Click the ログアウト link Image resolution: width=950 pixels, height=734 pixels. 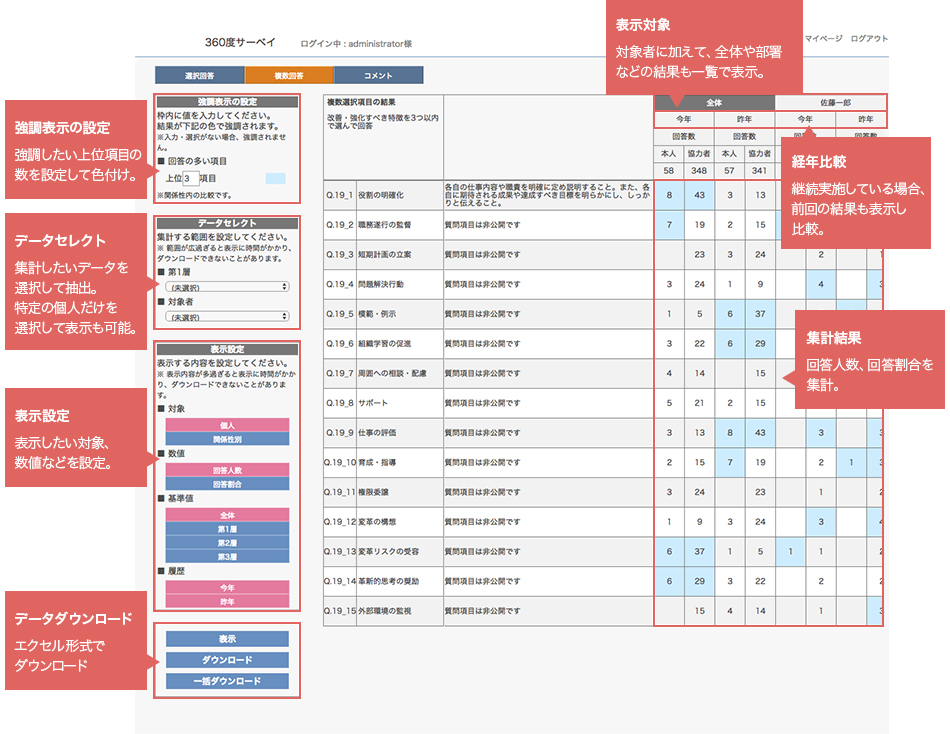tap(868, 38)
